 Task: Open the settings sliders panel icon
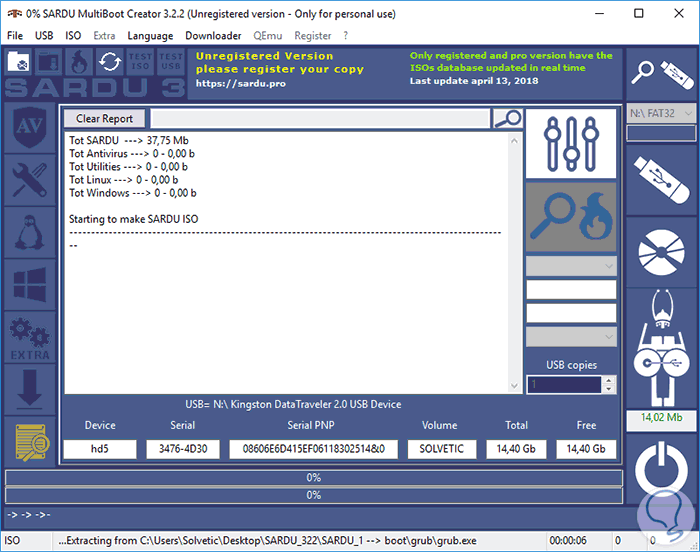point(571,144)
